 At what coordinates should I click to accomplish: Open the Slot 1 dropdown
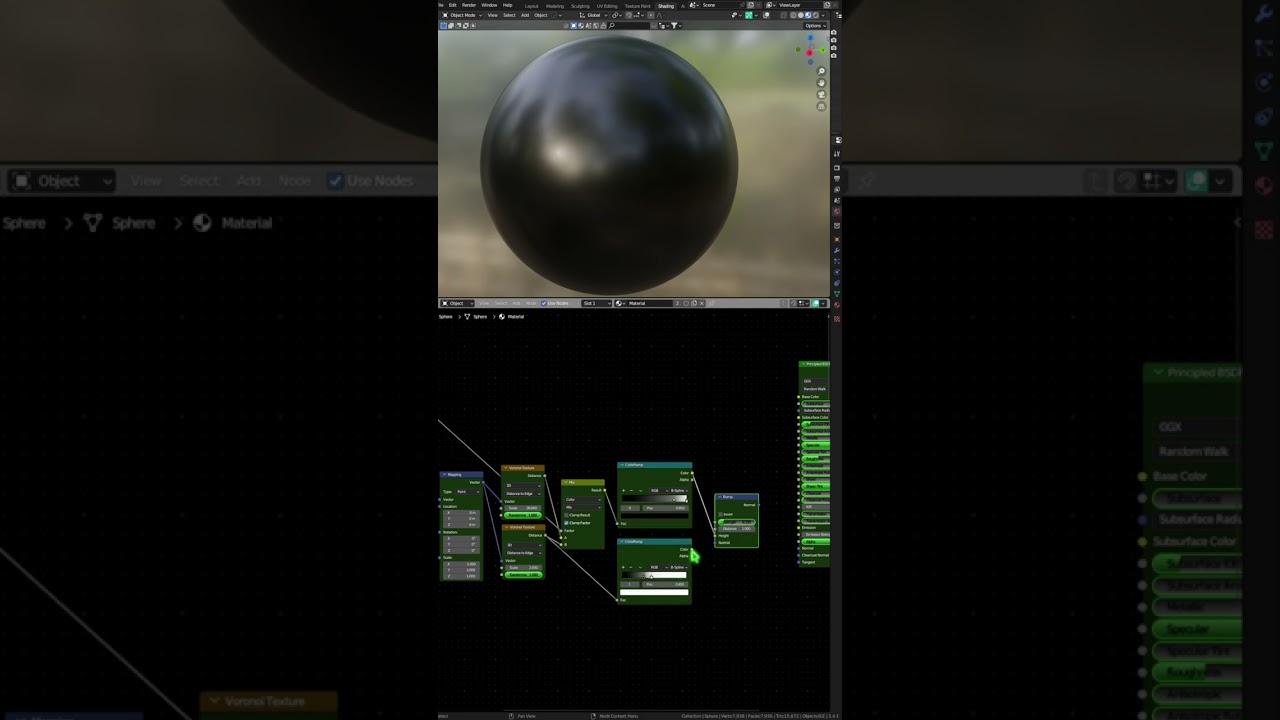pyautogui.click(x=596, y=303)
